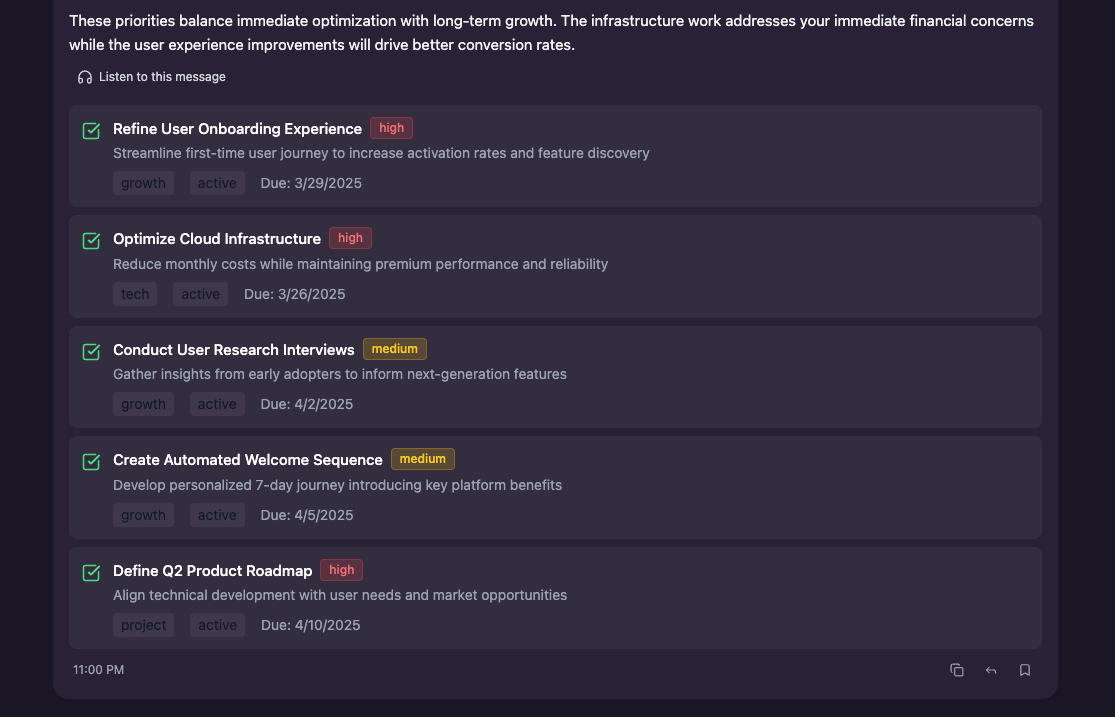The height and width of the screenshot is (717, 1115).
Task: Click the growth tag on Refine User Onboarding
Action: pyautogui.click(x=143, y=183)
